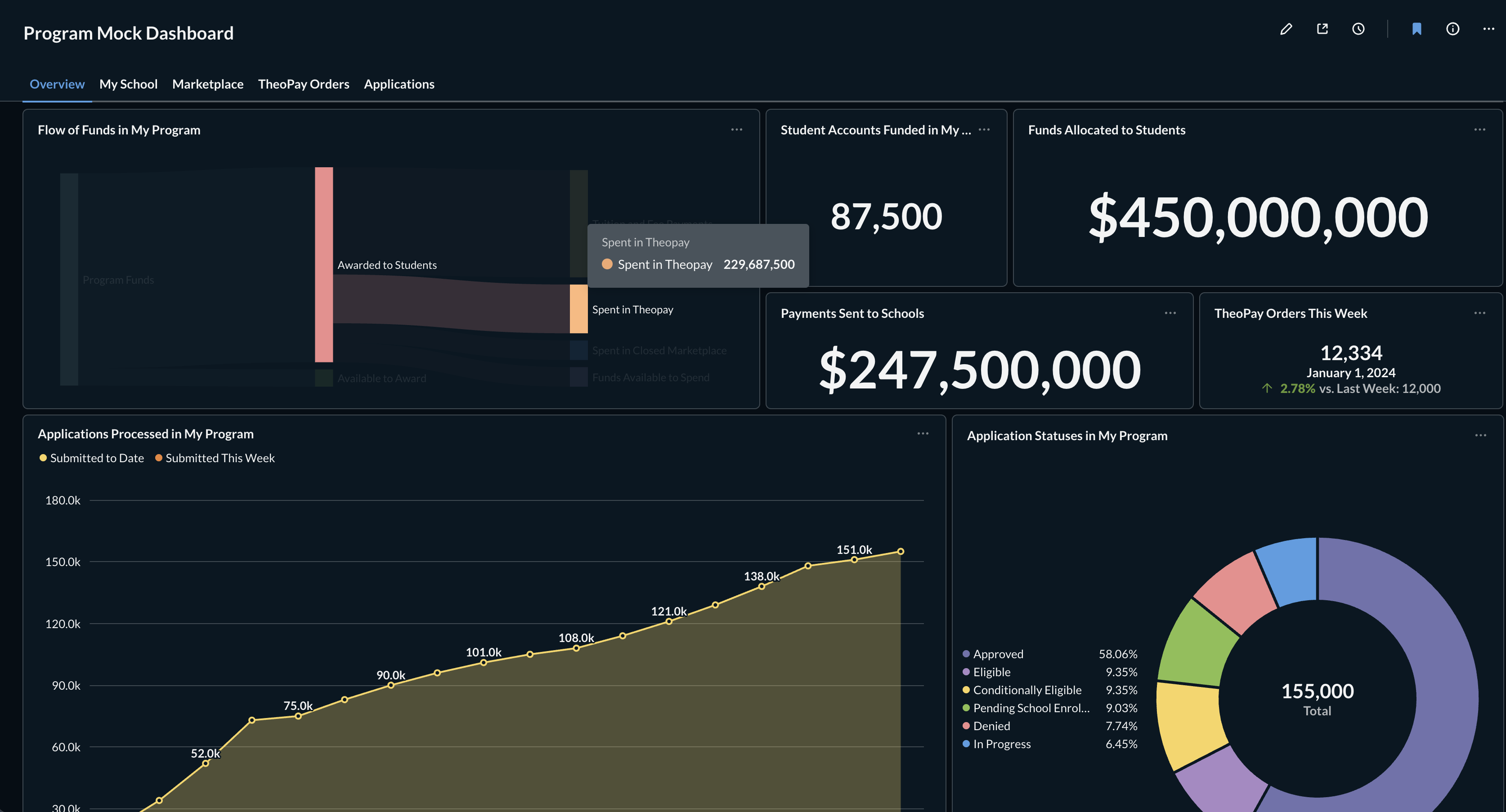Open TheoPay Orders This Week card menu
This screenshot has width=1506, height=812.
pos(1480,313)
